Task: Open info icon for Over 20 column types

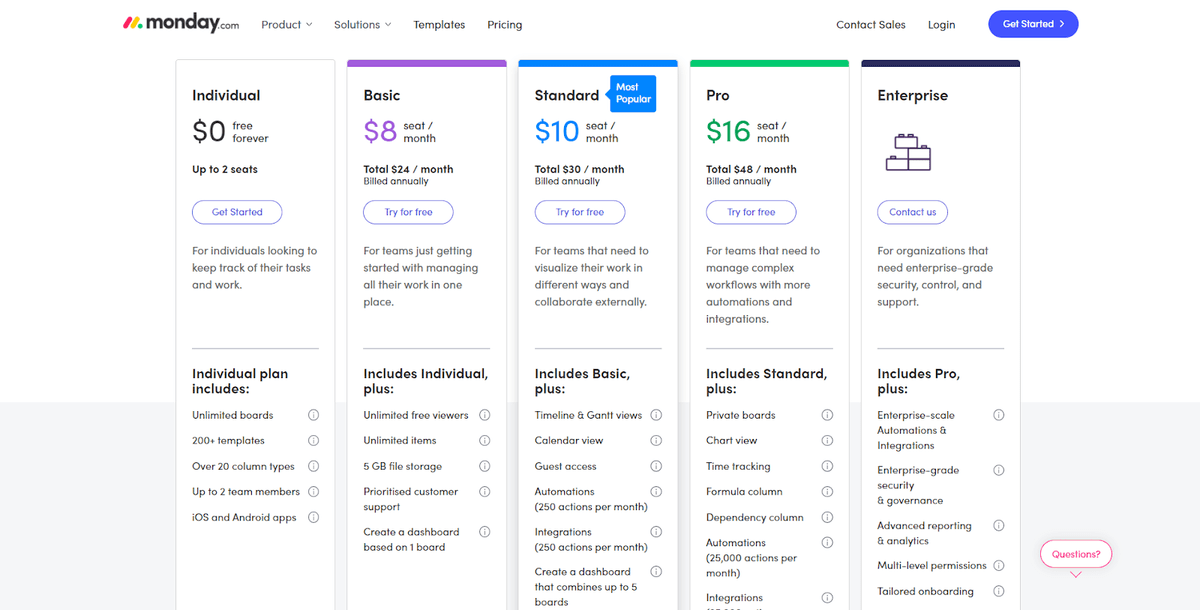Action: (313, 466)
